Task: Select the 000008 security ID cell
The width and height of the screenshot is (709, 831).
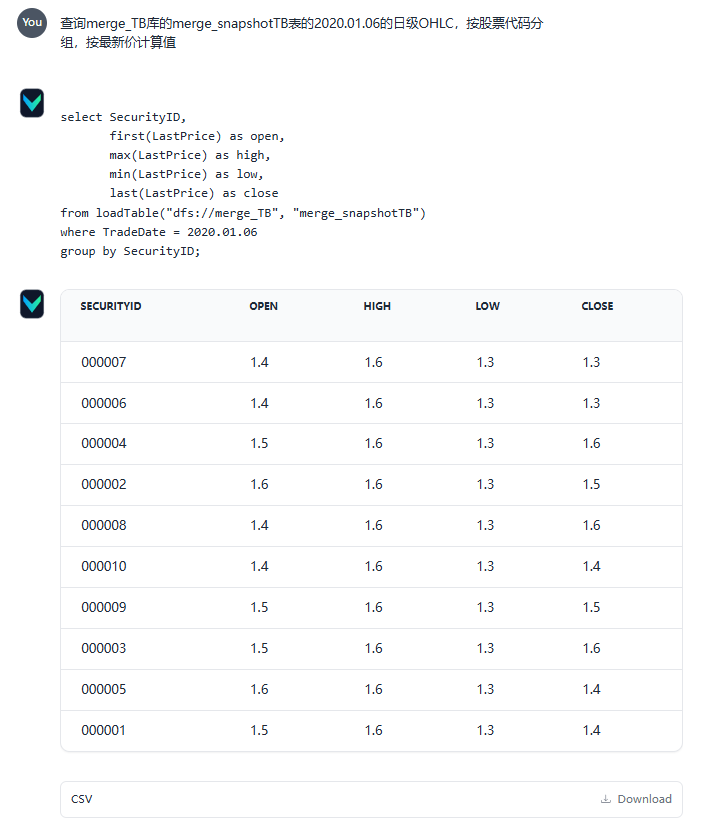Action: [x=104, y=526]
